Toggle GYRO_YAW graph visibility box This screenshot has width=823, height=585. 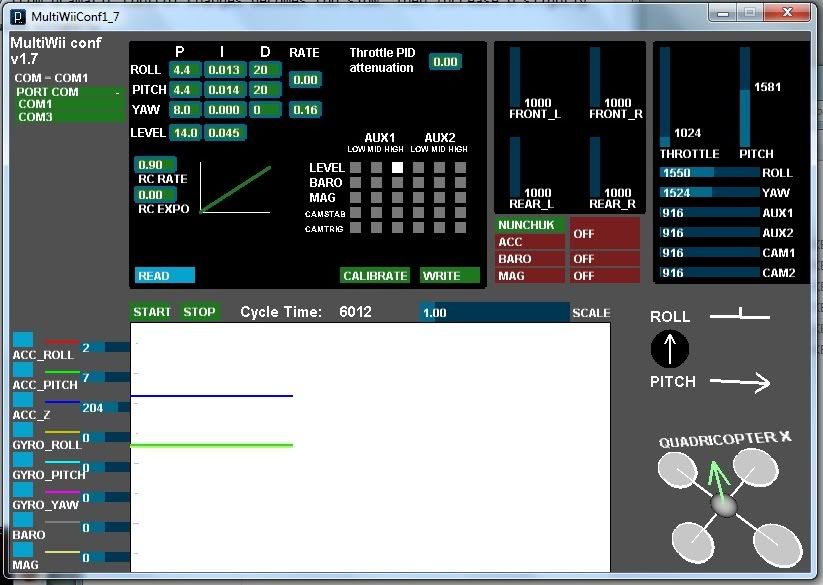click(23, 489)
